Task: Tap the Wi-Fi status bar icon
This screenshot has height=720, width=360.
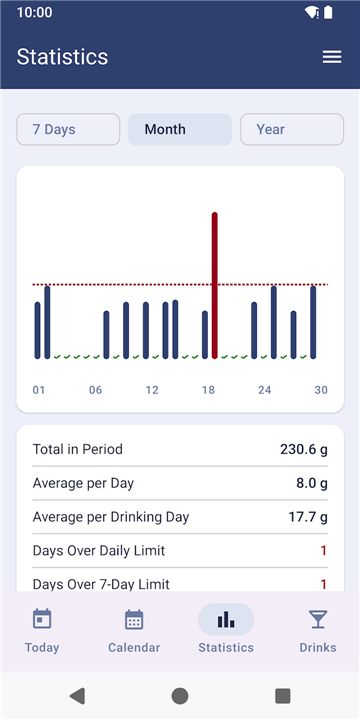Action: click(x=312, y=12)
